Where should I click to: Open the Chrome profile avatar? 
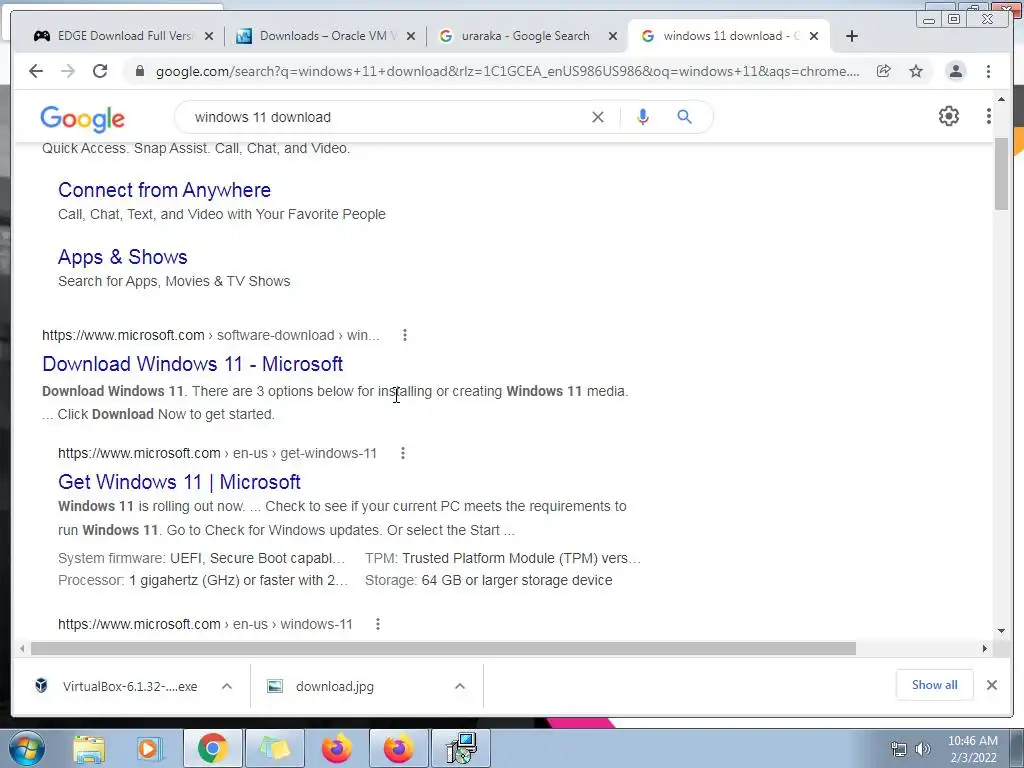[x=955, y=71]
